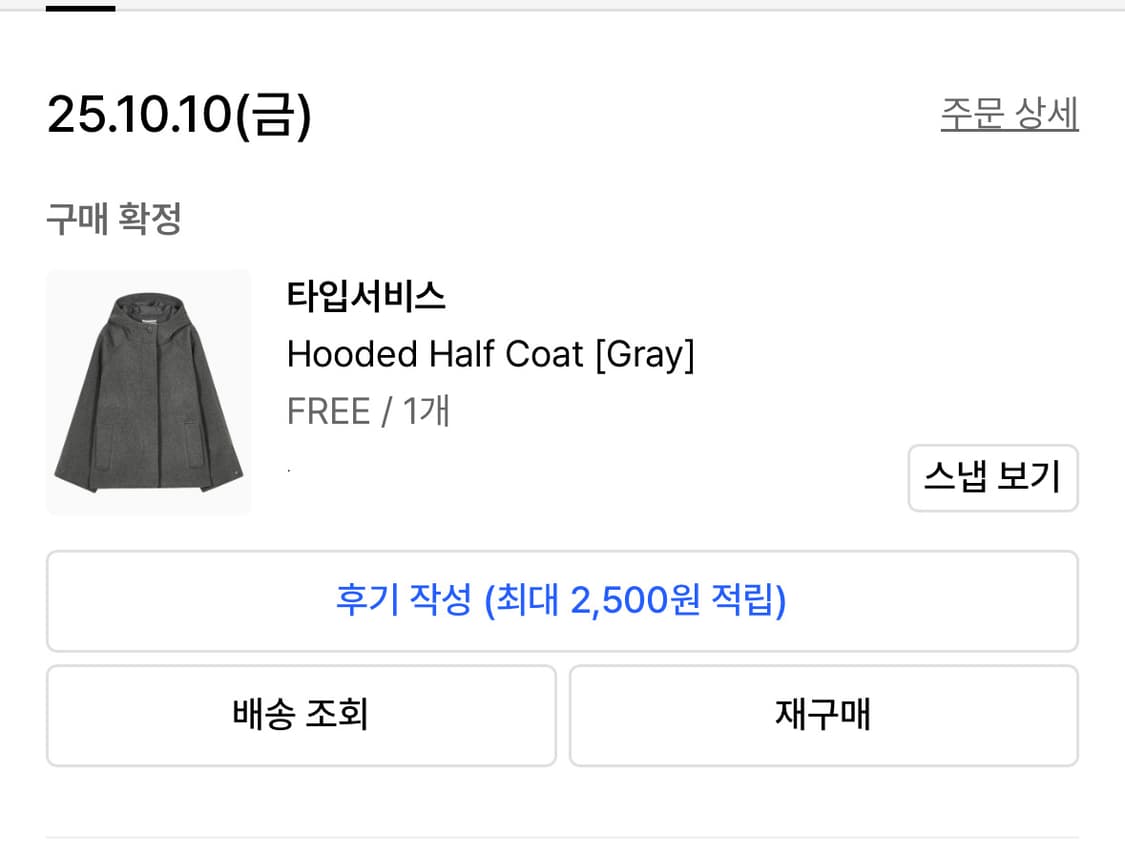This screenshot has height=859, width=1125.
Task: Write a review via 후기 작성 button
Action: pyautogui.click(x=561, y=601)
